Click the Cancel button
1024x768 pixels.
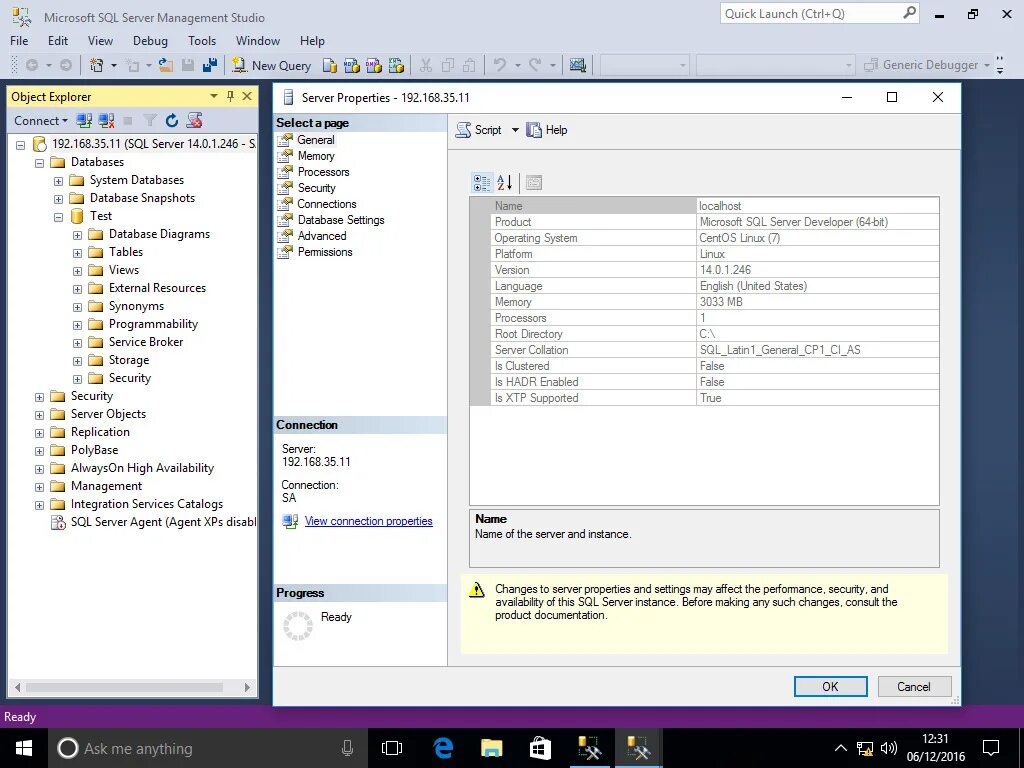(x=914, y=686)
